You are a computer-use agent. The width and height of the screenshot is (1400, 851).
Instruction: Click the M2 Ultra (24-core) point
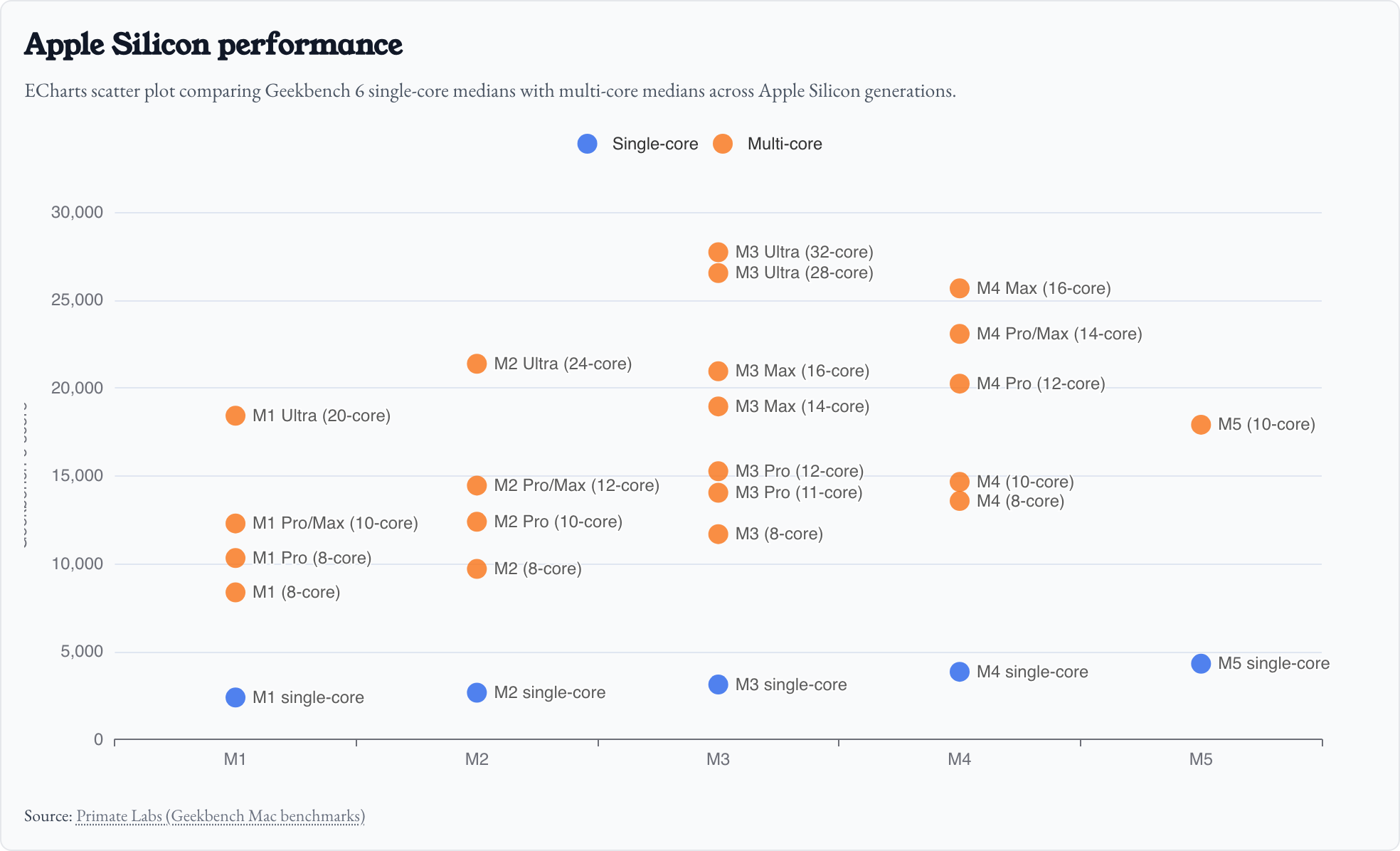(477, 364)
